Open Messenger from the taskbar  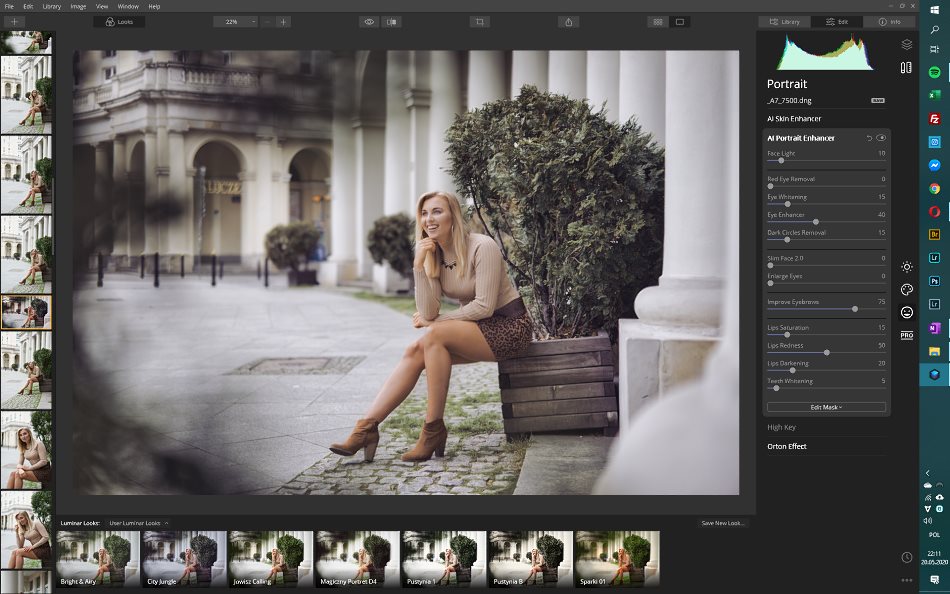934,165
